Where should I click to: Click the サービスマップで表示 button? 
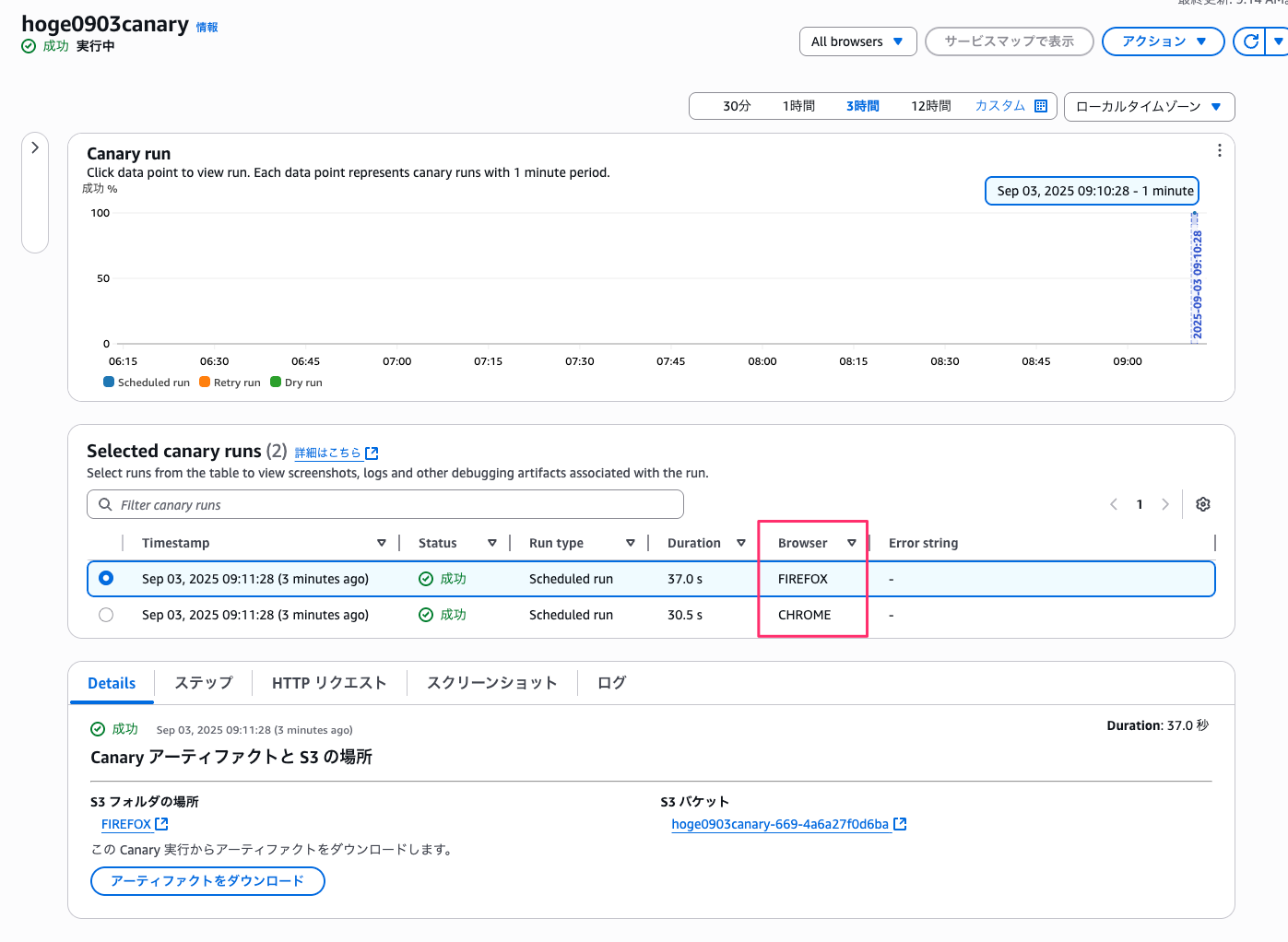pos(1009,41)
